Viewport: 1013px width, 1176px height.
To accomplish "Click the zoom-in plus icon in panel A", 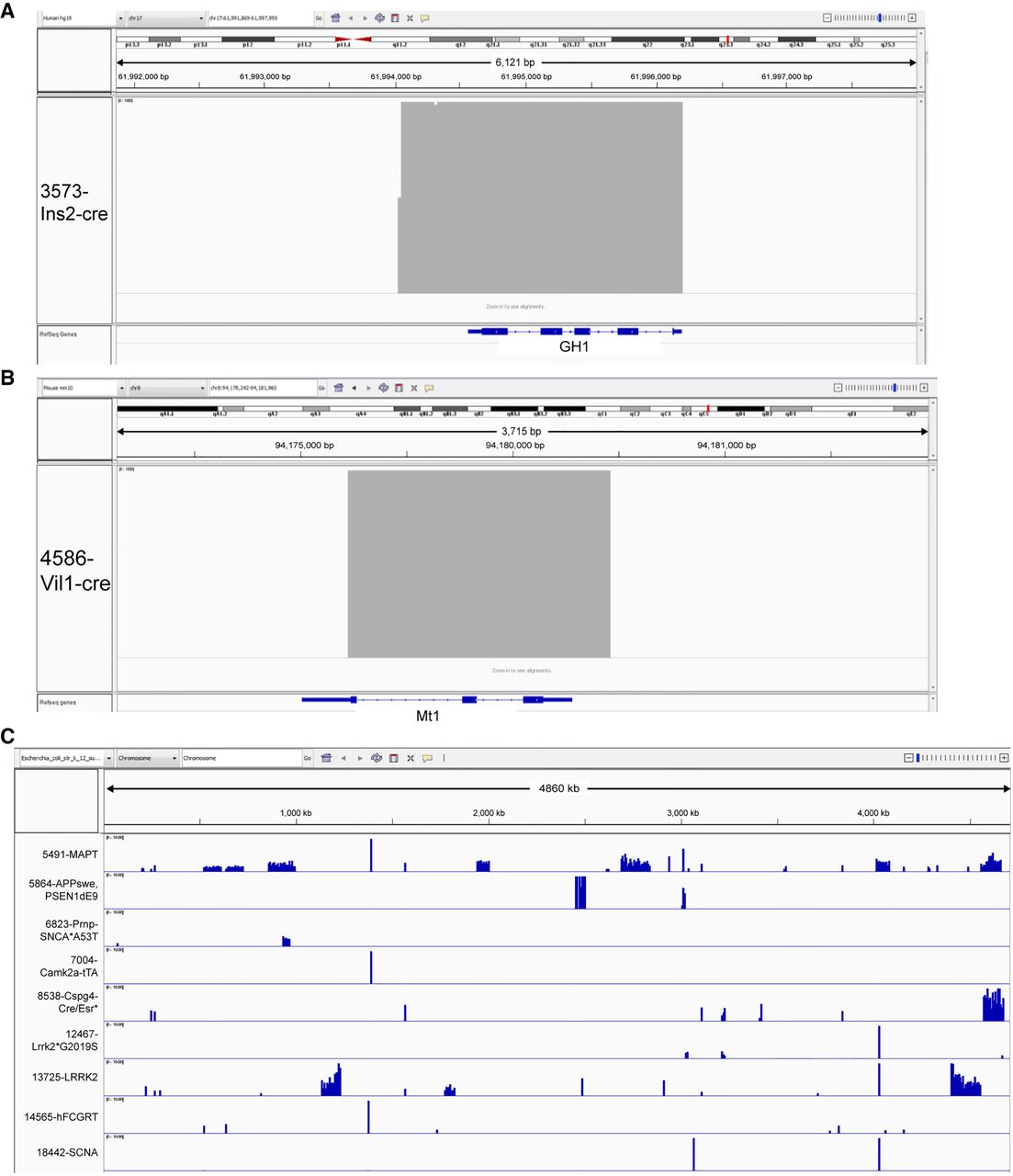I will pos(911,17).
